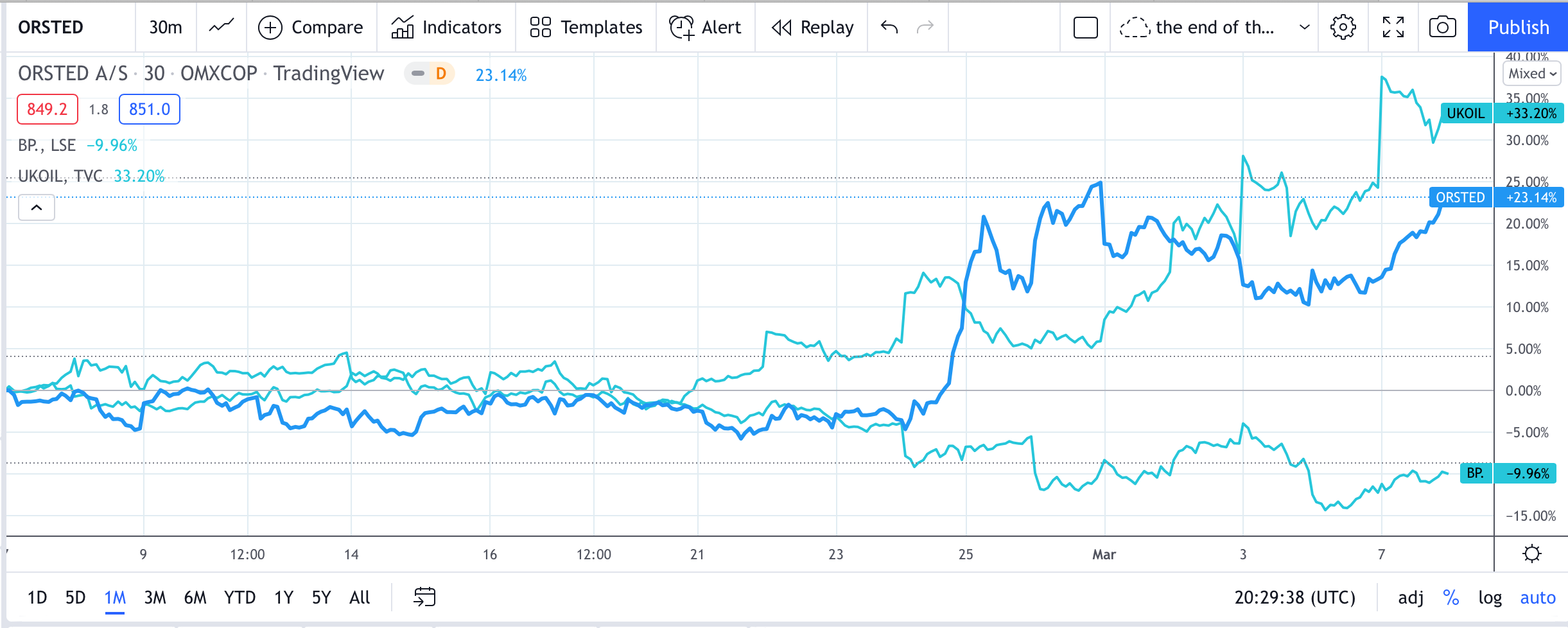Click the 849.2 sell price button
The width and height of the screenshot is (1568, 628).
[x=47, y=109]
